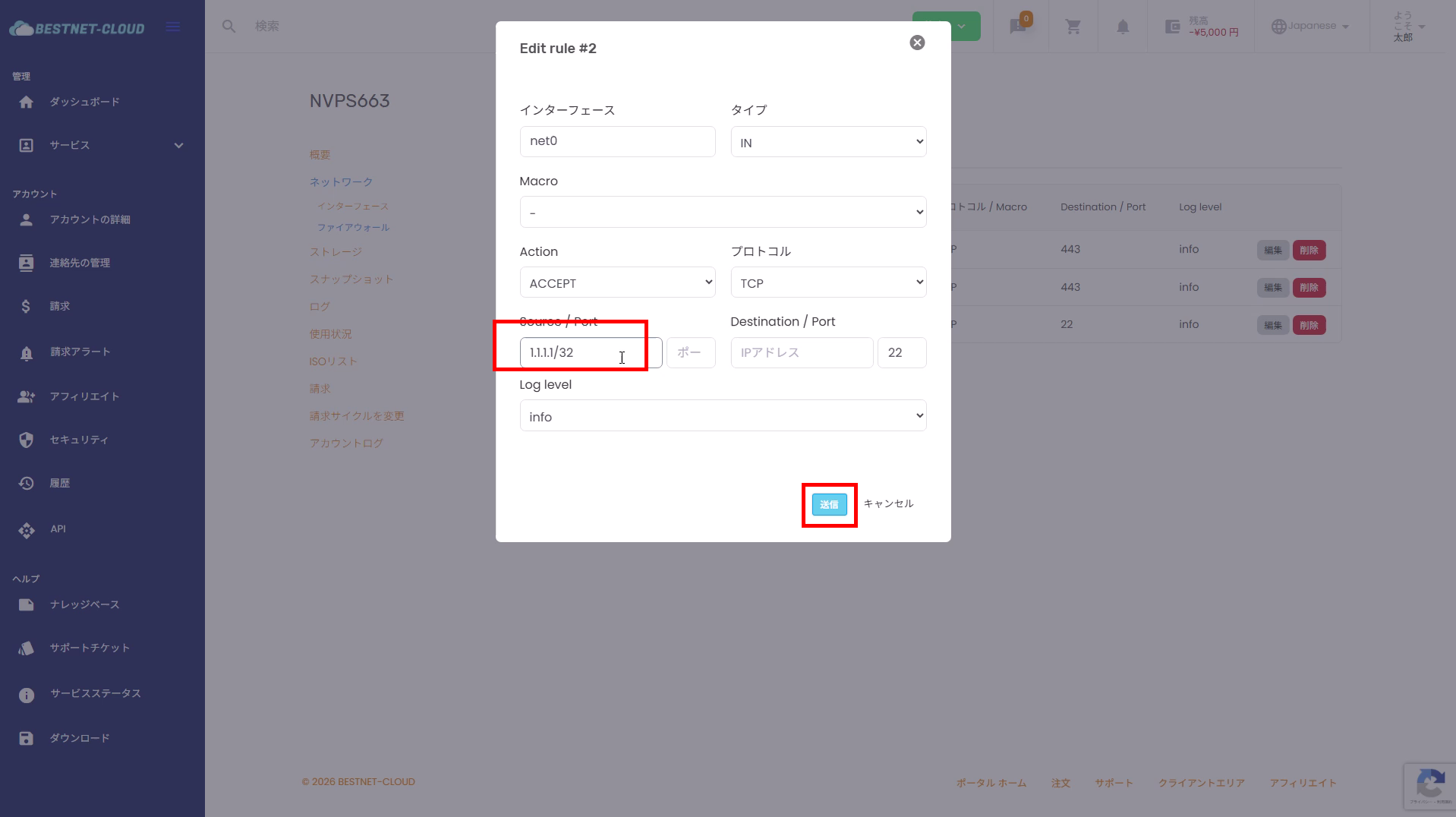Viewport: 1456px width, 817px height.
Task: Click the Security shield icon
Action: [27, 440]
